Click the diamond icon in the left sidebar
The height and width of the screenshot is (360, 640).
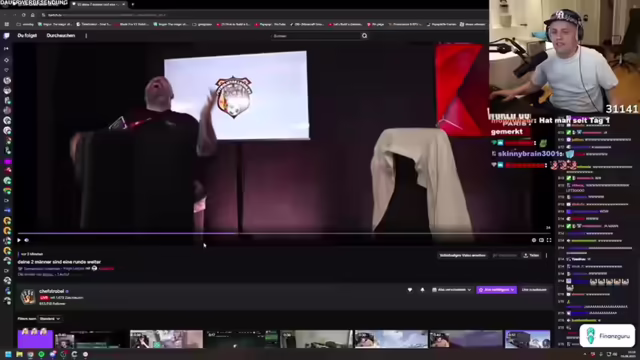coord(6,60)
